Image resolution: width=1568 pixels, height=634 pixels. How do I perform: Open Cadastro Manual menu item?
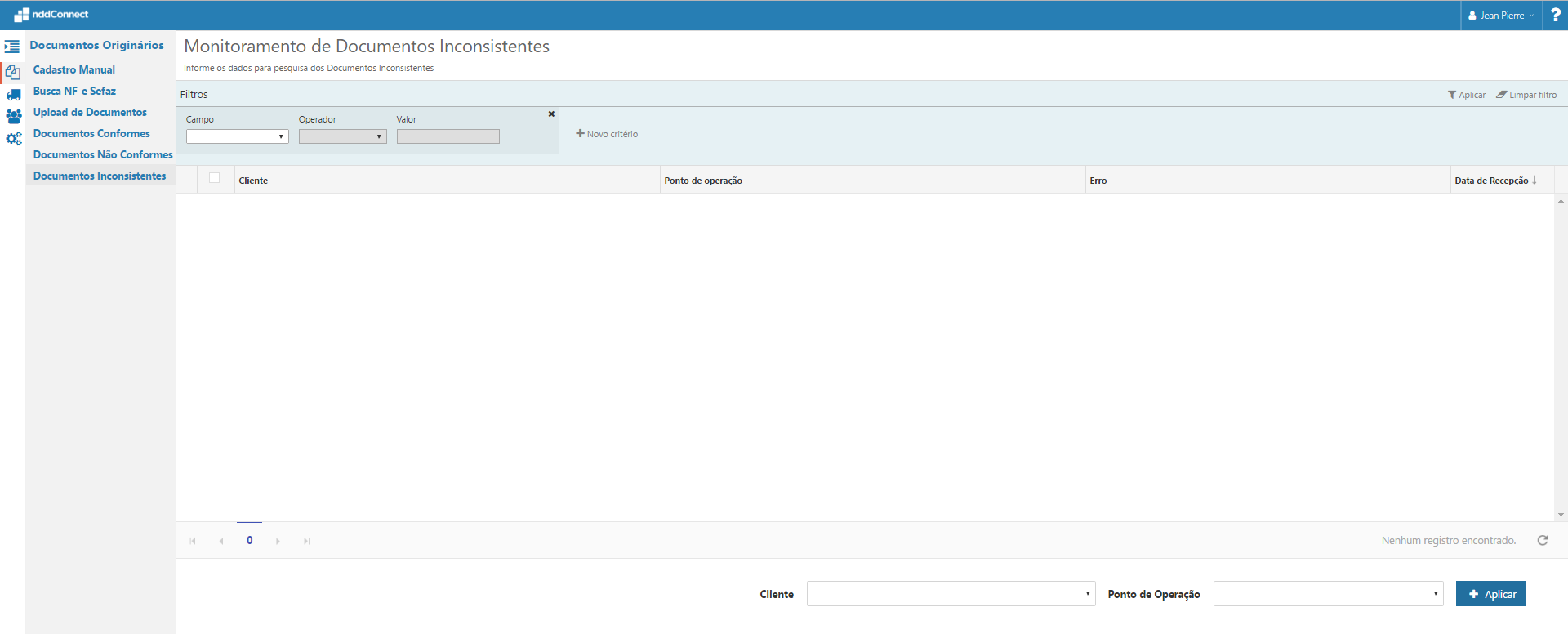pos(74,70)
